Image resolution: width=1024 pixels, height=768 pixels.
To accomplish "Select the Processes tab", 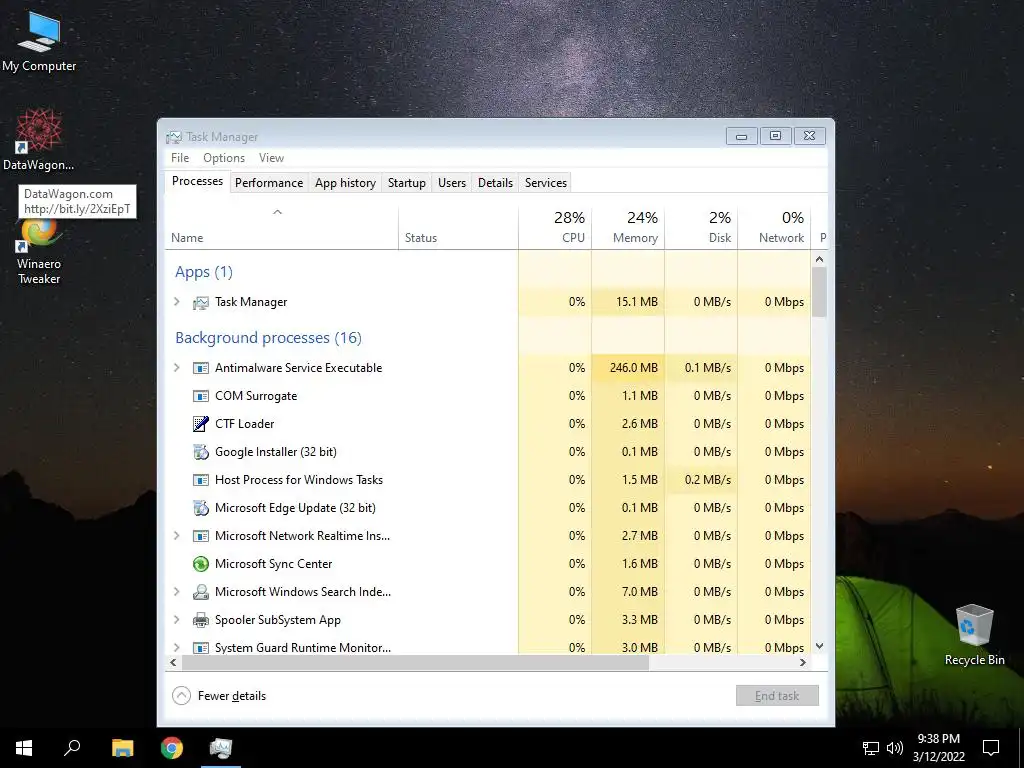I will pos(197,182).
